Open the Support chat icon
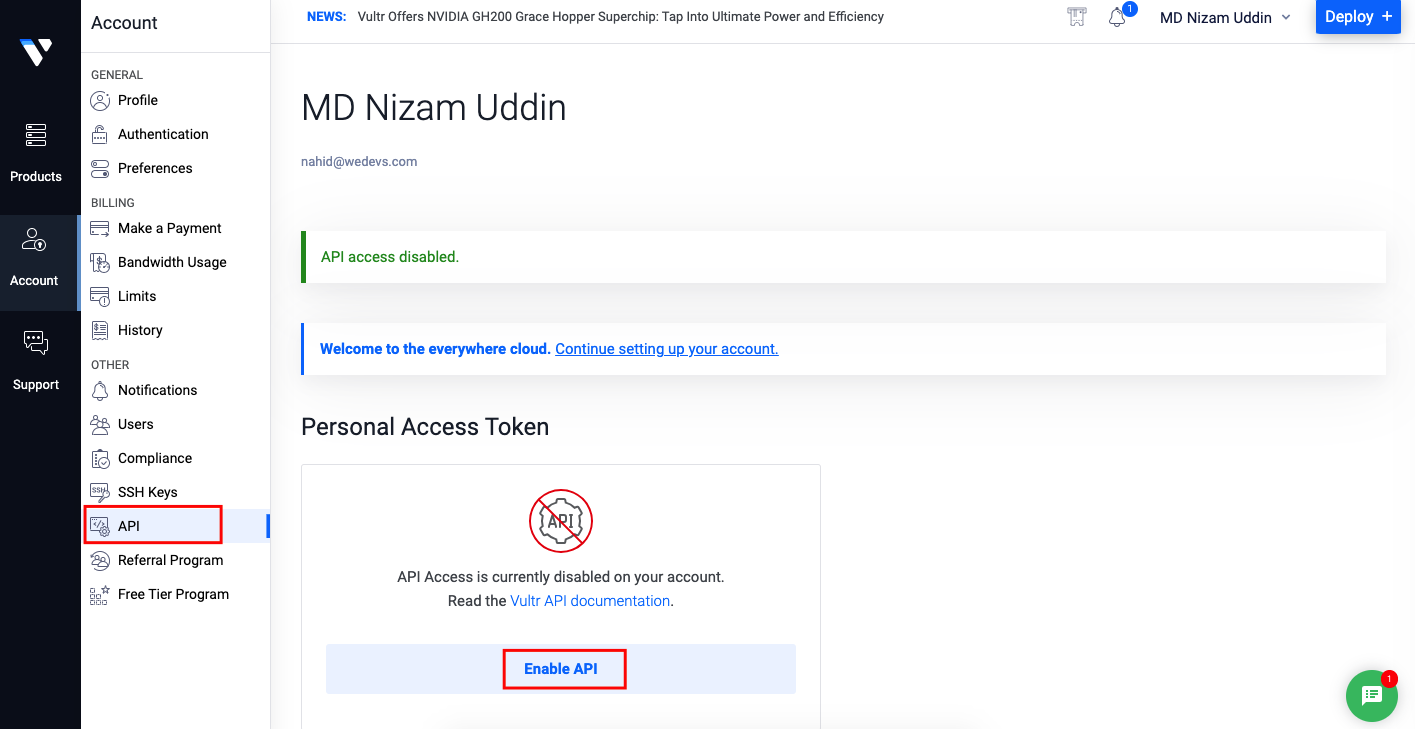The width and height of the screenshot is (1415, 729). click(x=36, y=343)
